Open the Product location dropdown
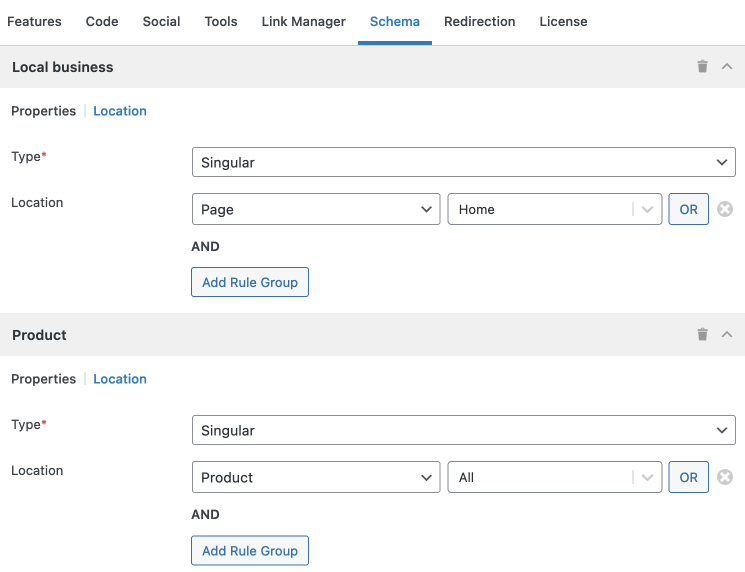This screenshot has width=745, height=572. coord(315,478)
